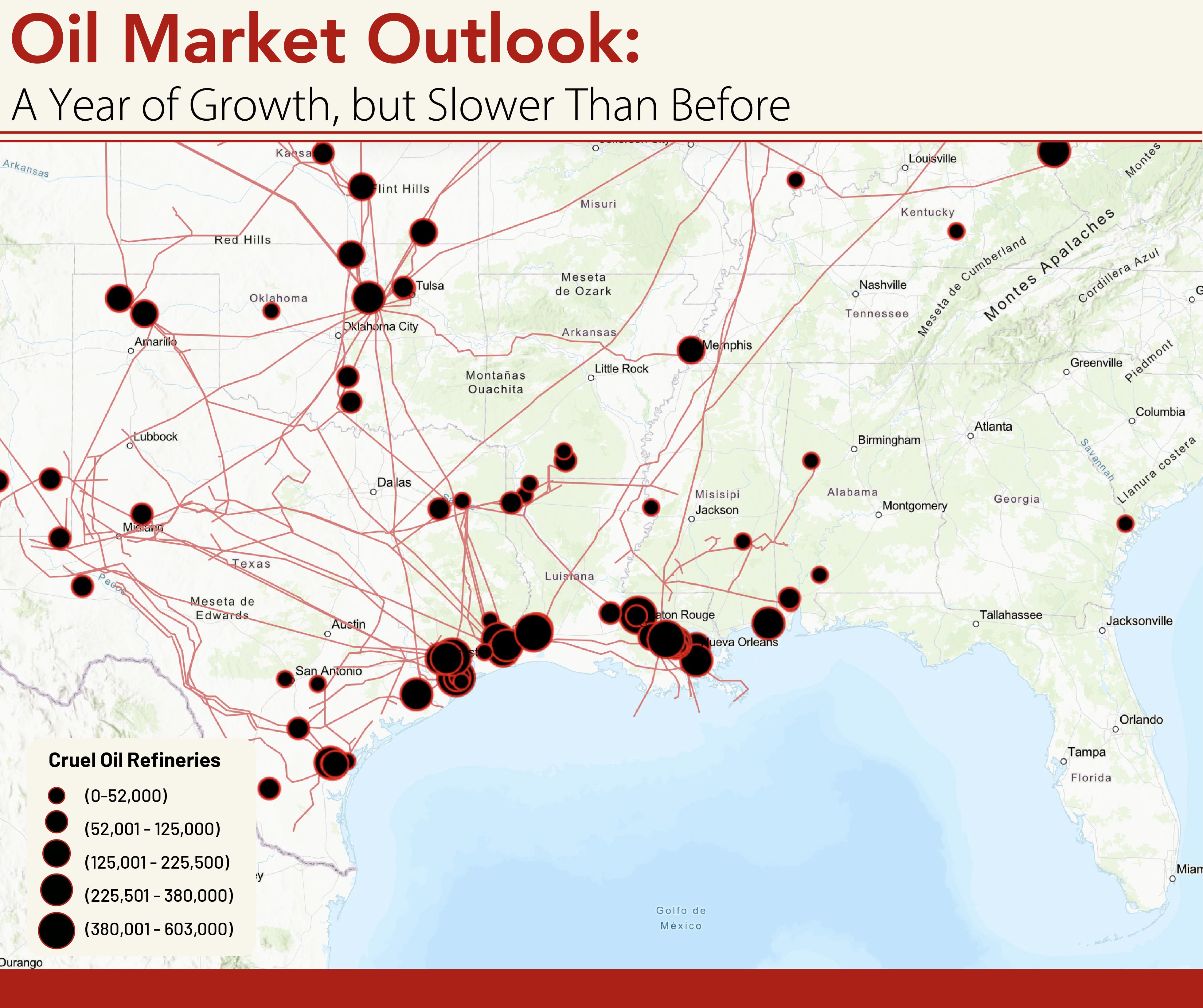Click the 'Columbia' city label

(1160, 412)
